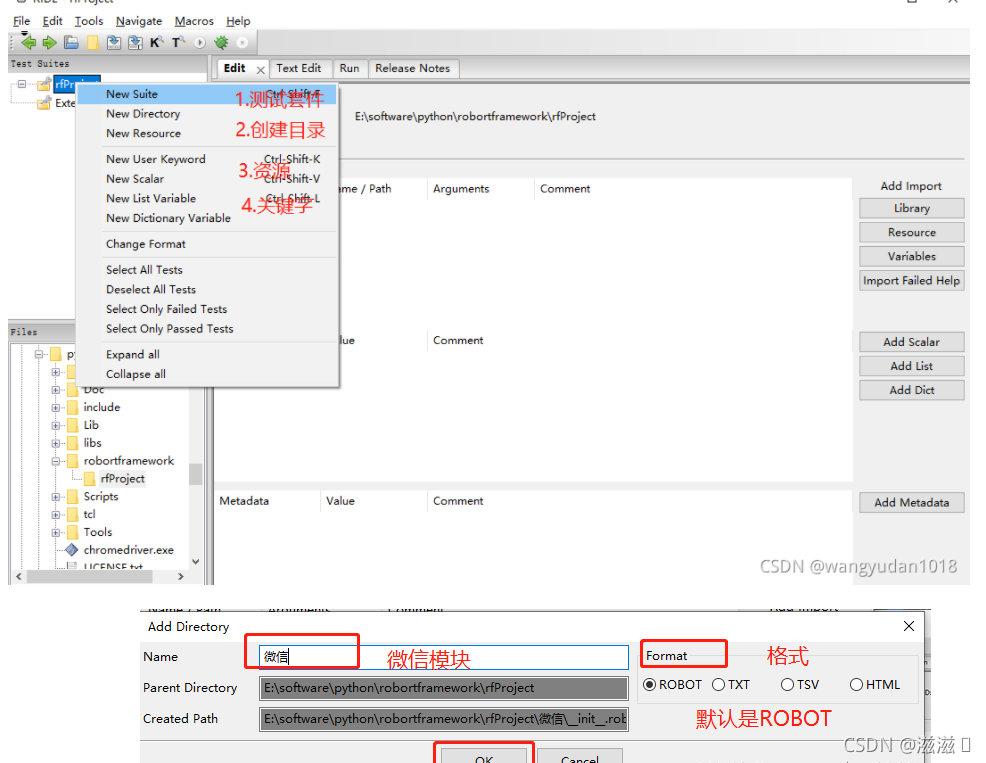Click the Open Directory folder icon
Image resolution: width=986 pixels, height=763 pixels.
pyautogui.click(x=92, y=42)
